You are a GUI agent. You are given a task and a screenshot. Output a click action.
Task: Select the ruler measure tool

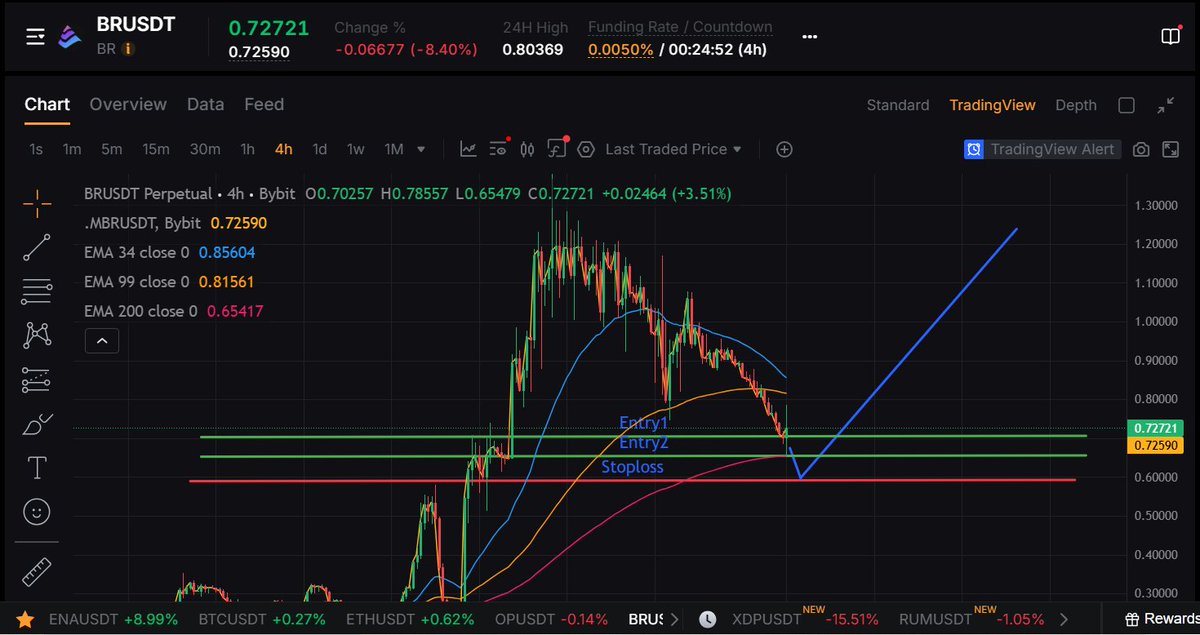[37, 573]
